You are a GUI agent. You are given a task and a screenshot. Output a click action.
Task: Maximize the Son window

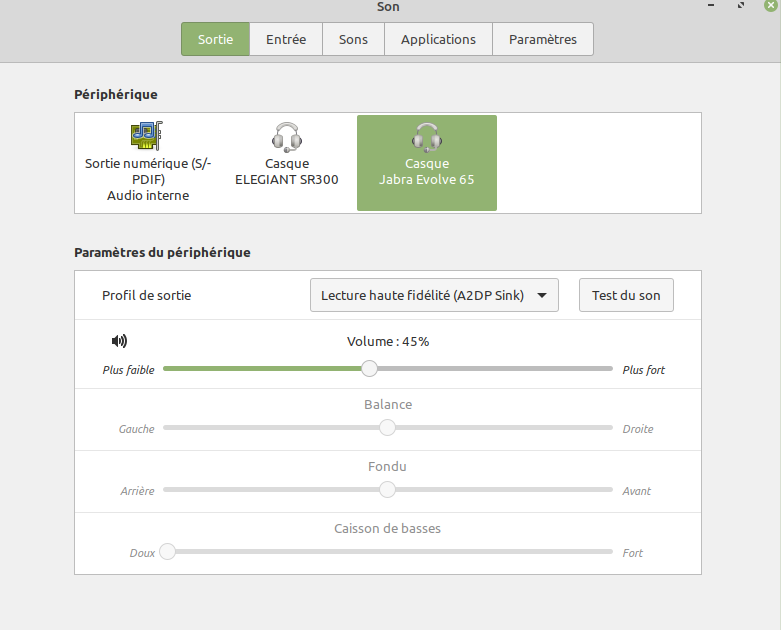pyautogui.click(x=741, y=6)
